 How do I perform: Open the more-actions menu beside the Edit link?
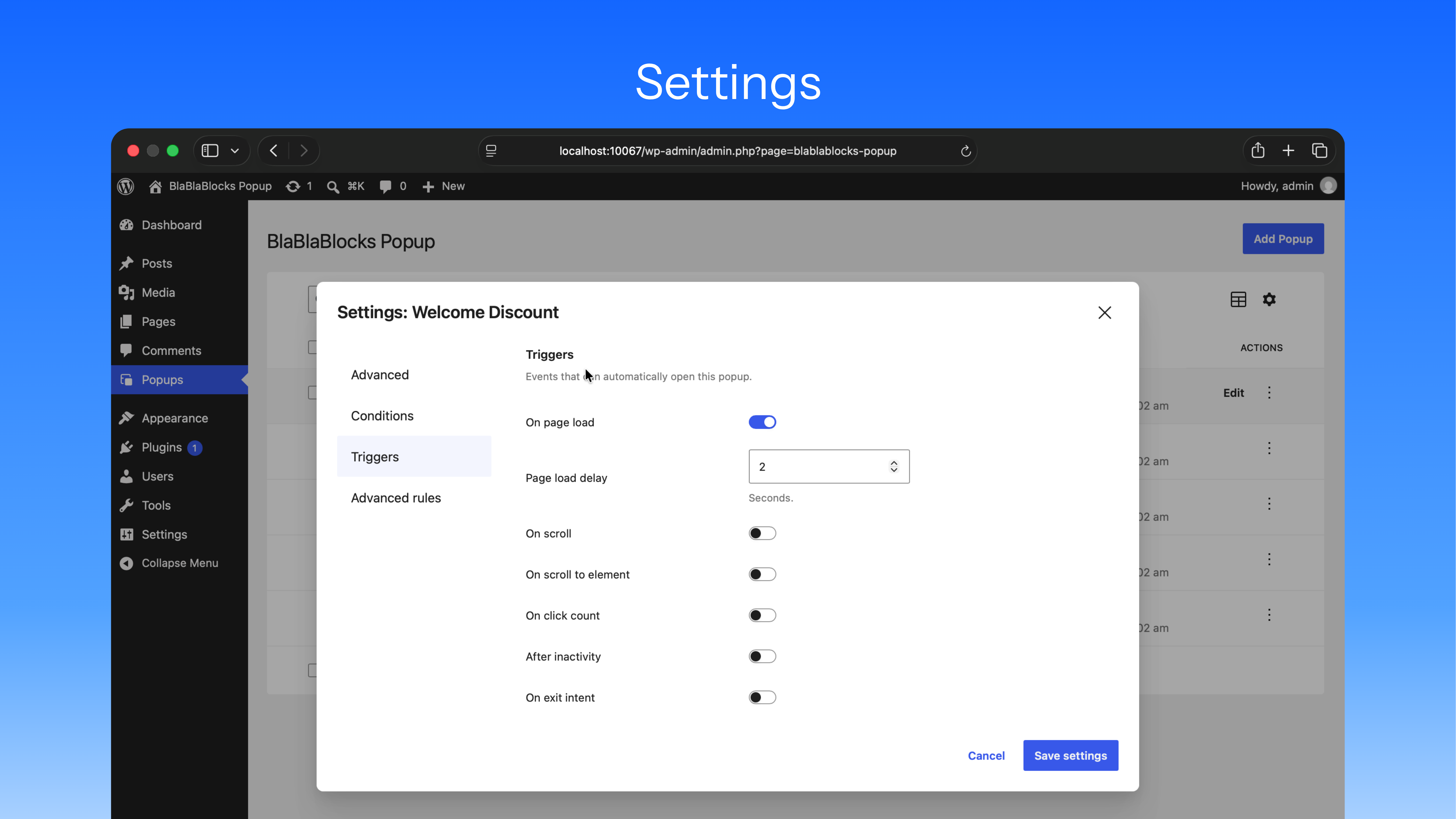coord(1269,393)
